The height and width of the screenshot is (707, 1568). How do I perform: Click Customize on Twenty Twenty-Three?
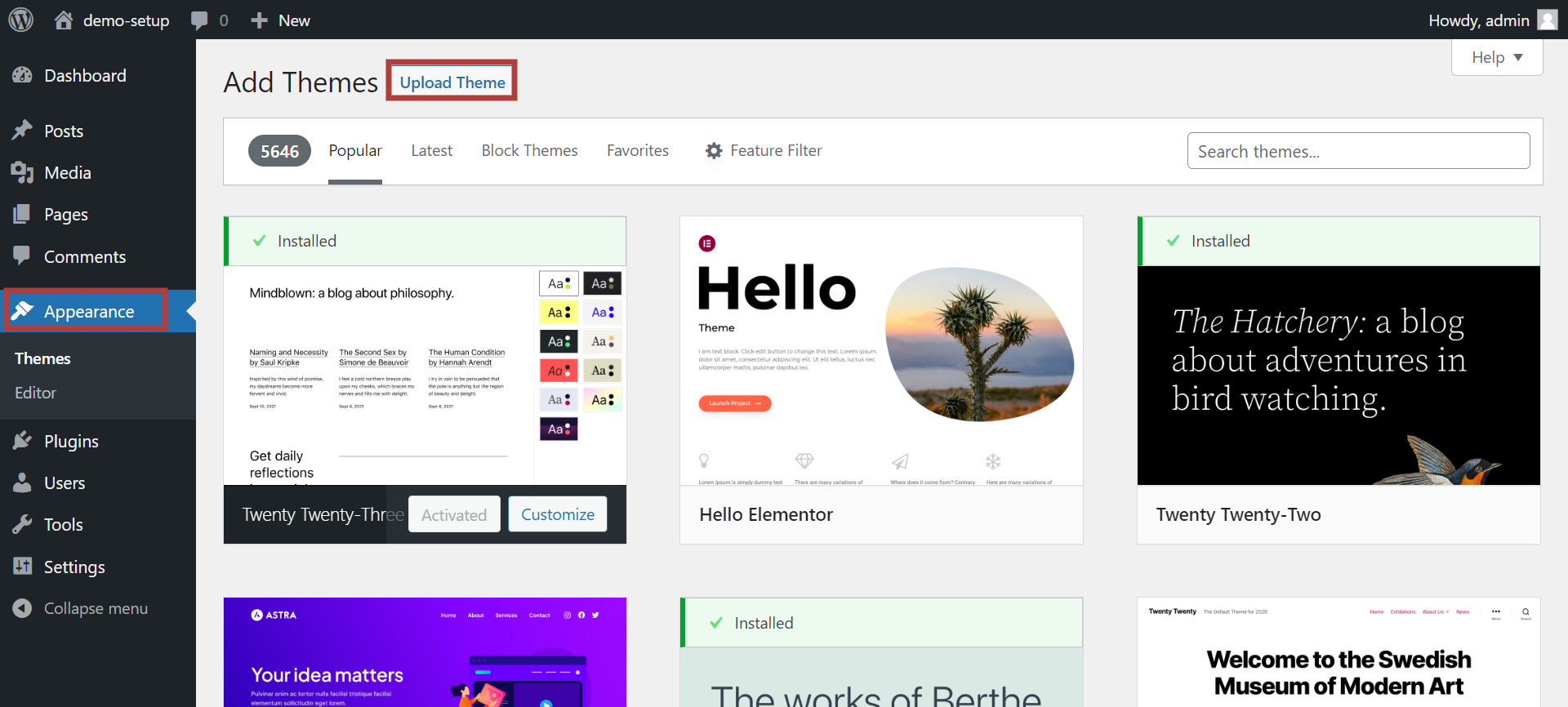557,515
